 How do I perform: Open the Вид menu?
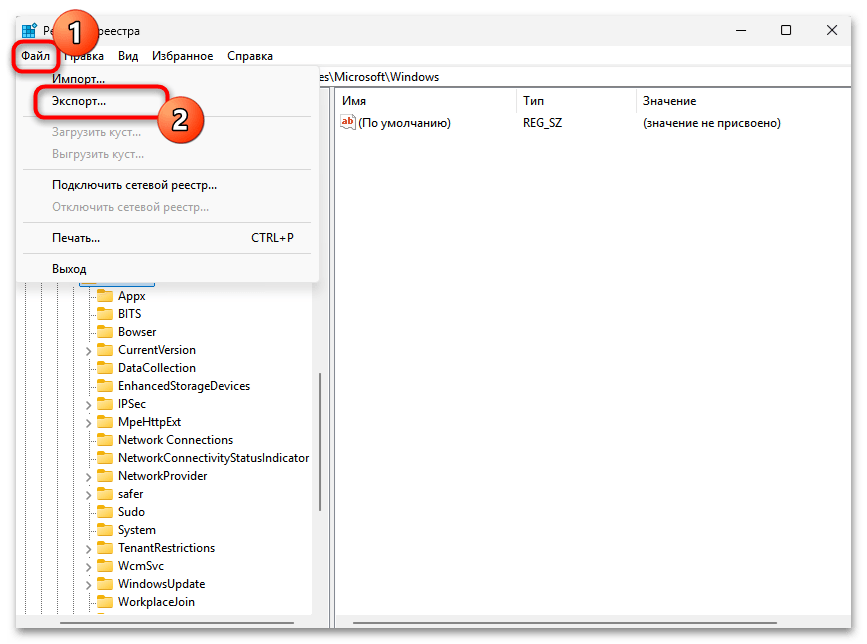[x=128, y=56]
